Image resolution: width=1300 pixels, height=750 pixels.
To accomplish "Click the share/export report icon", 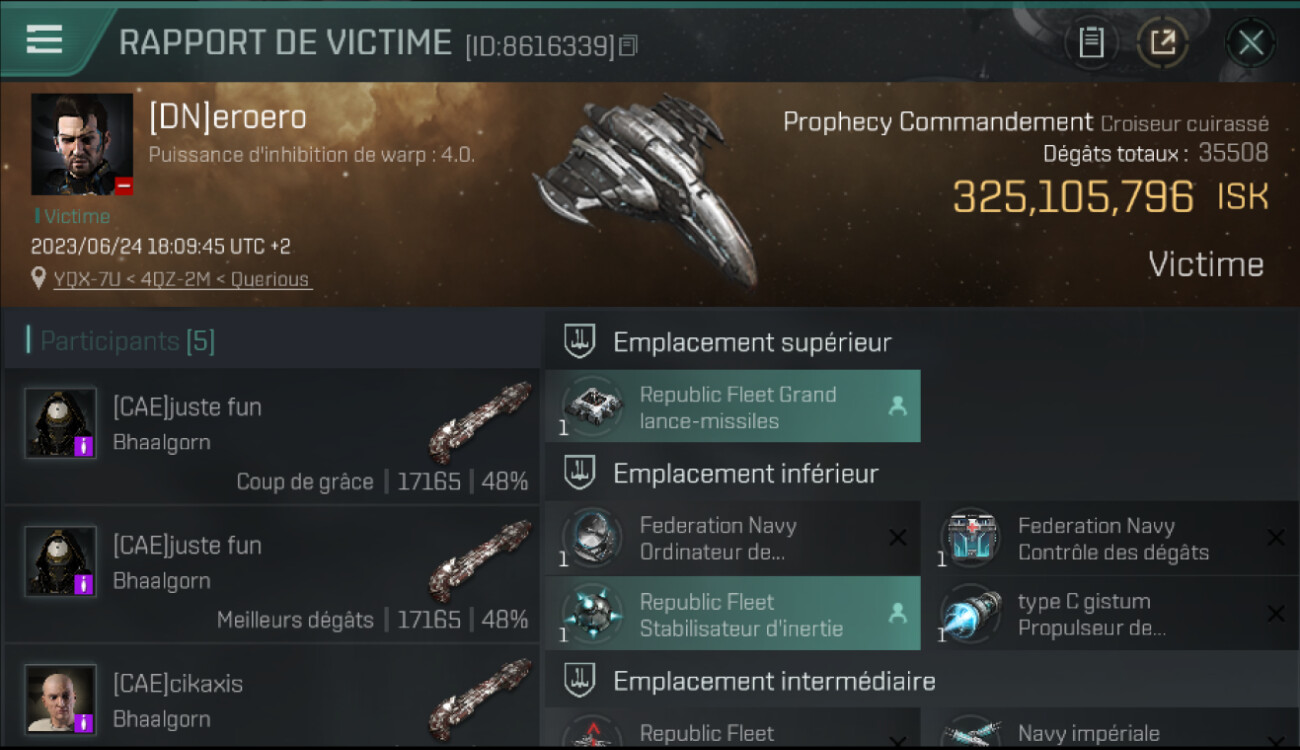I will click(x=1162, y=43).
